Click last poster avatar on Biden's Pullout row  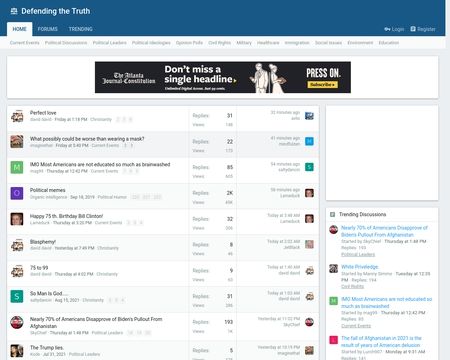[x=309, y=322]
